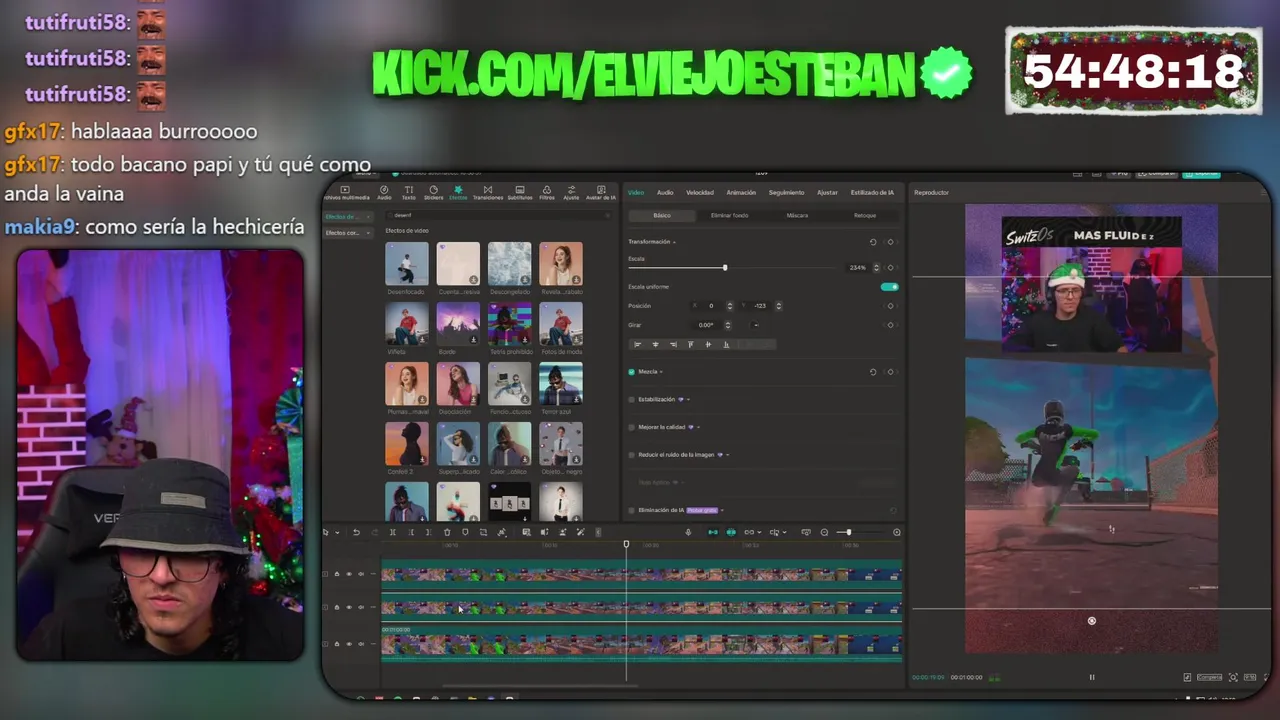Select the Desenfocado effect thumbnail
The width and height of the screenshot is (1280, 720).
coord(407,263)
